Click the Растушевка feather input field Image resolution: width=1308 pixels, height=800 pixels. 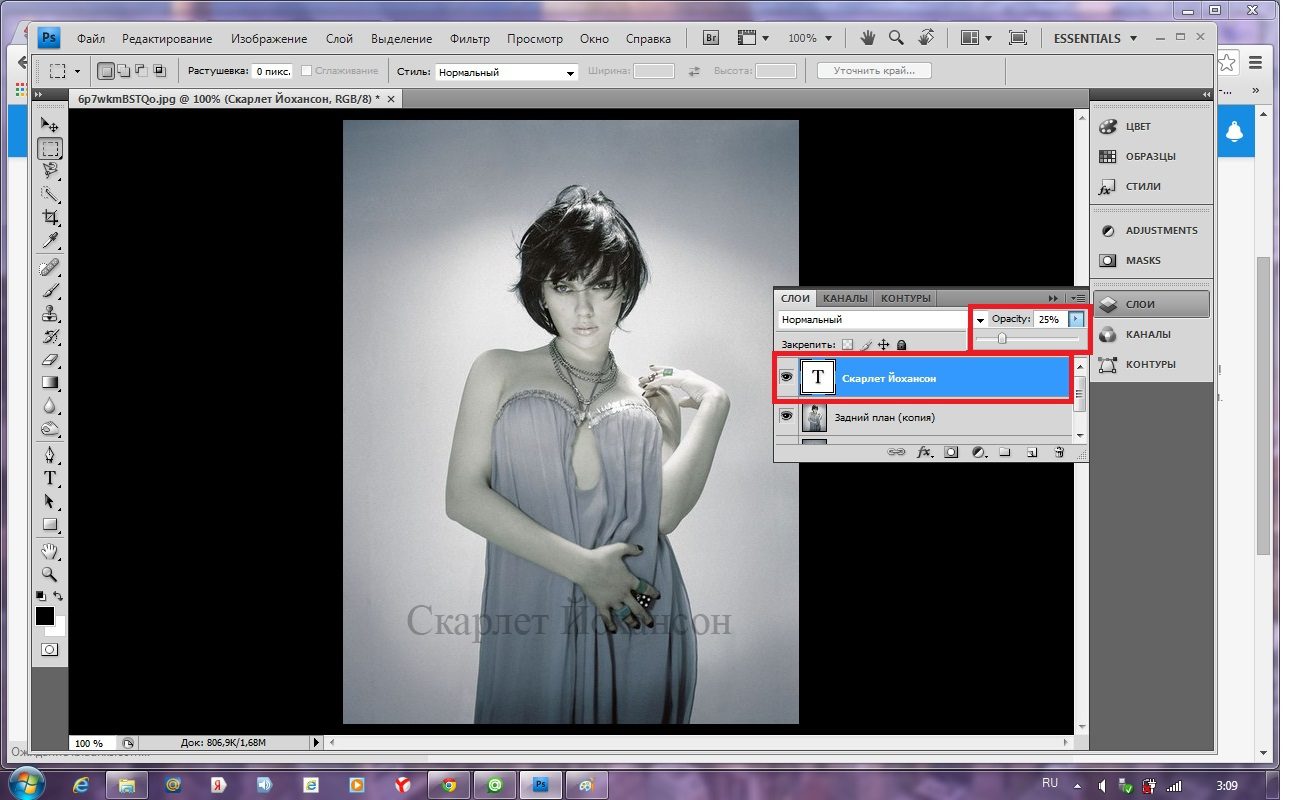270,72
